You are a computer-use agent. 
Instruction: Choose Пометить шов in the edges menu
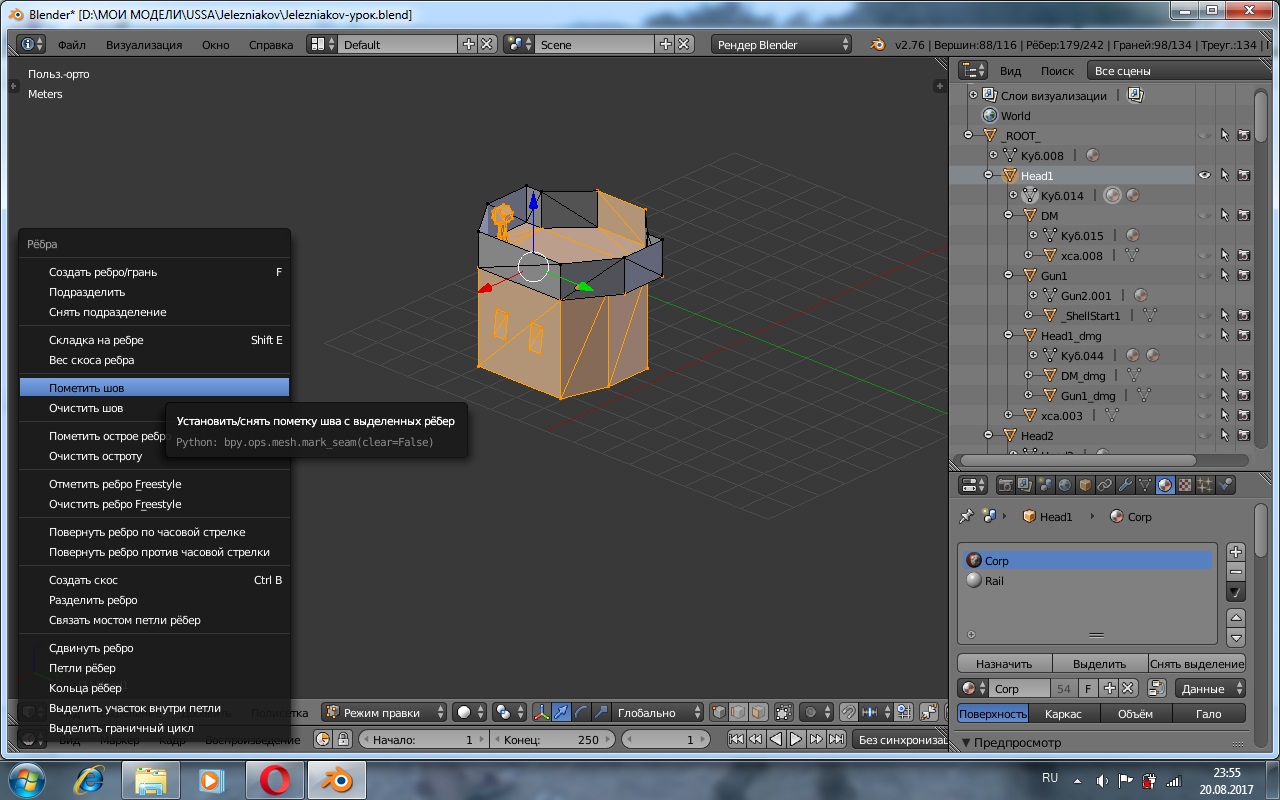point(87,388)
